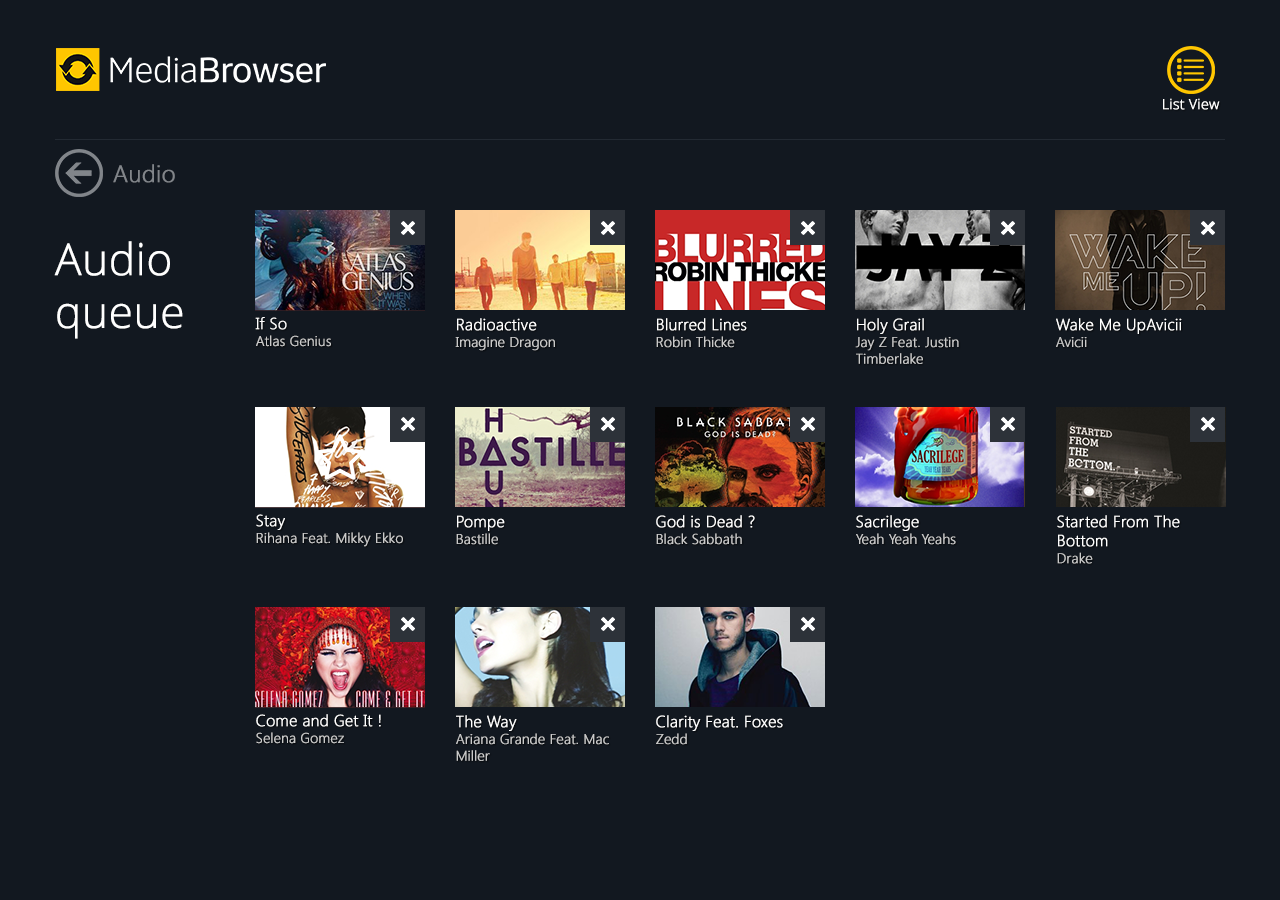Select the Blurred Lines song title

pyautogui.click(x=701, y=325)
